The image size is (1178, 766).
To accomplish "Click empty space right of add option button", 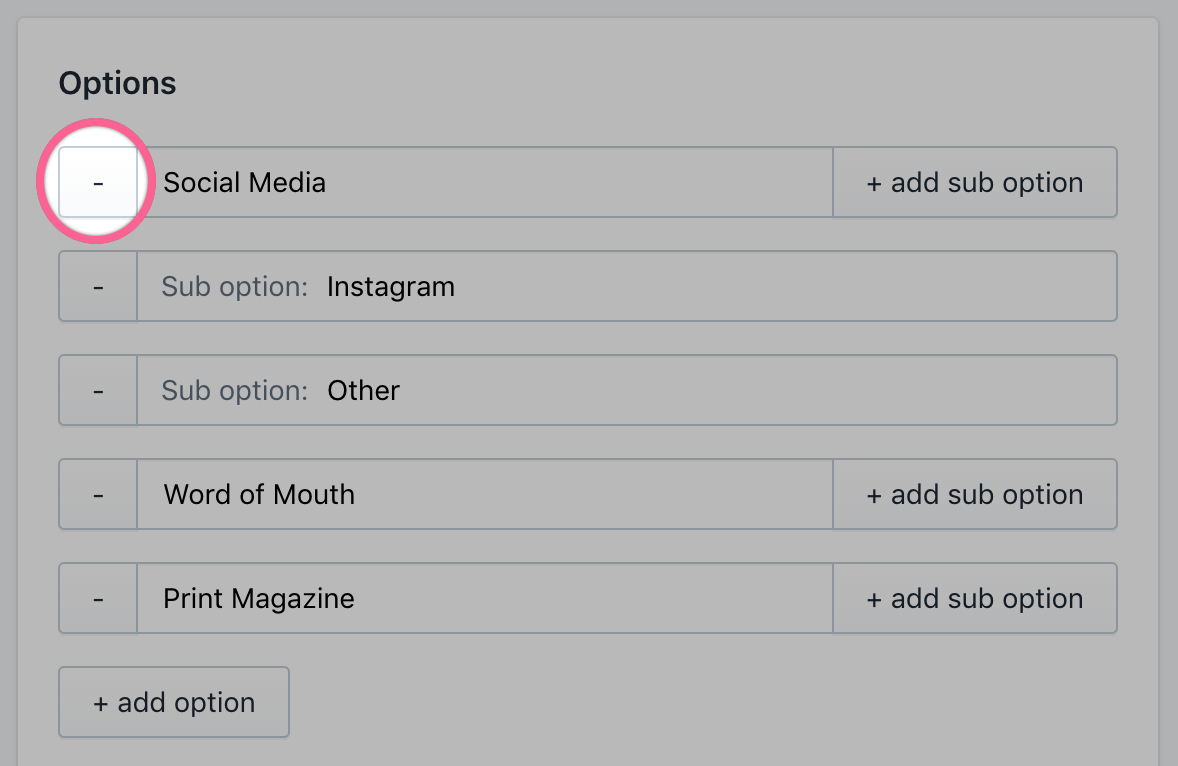I will pos(700,702).
